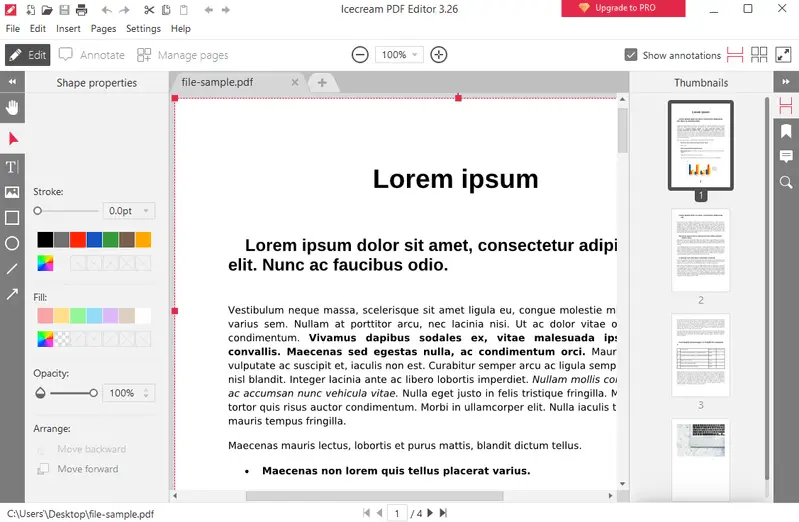799x522 pixels.
Task: Open the Comments sidebar panel
Action: 786,156
